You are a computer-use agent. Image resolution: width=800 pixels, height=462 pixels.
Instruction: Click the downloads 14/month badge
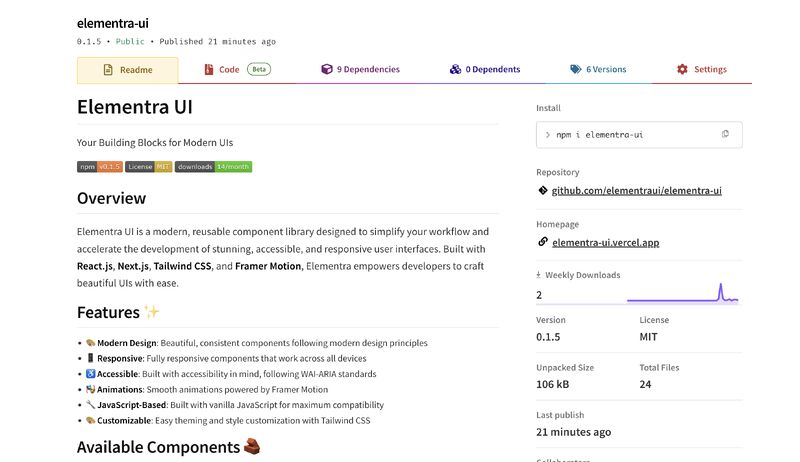pyautogui.click(x=213, y=167)
